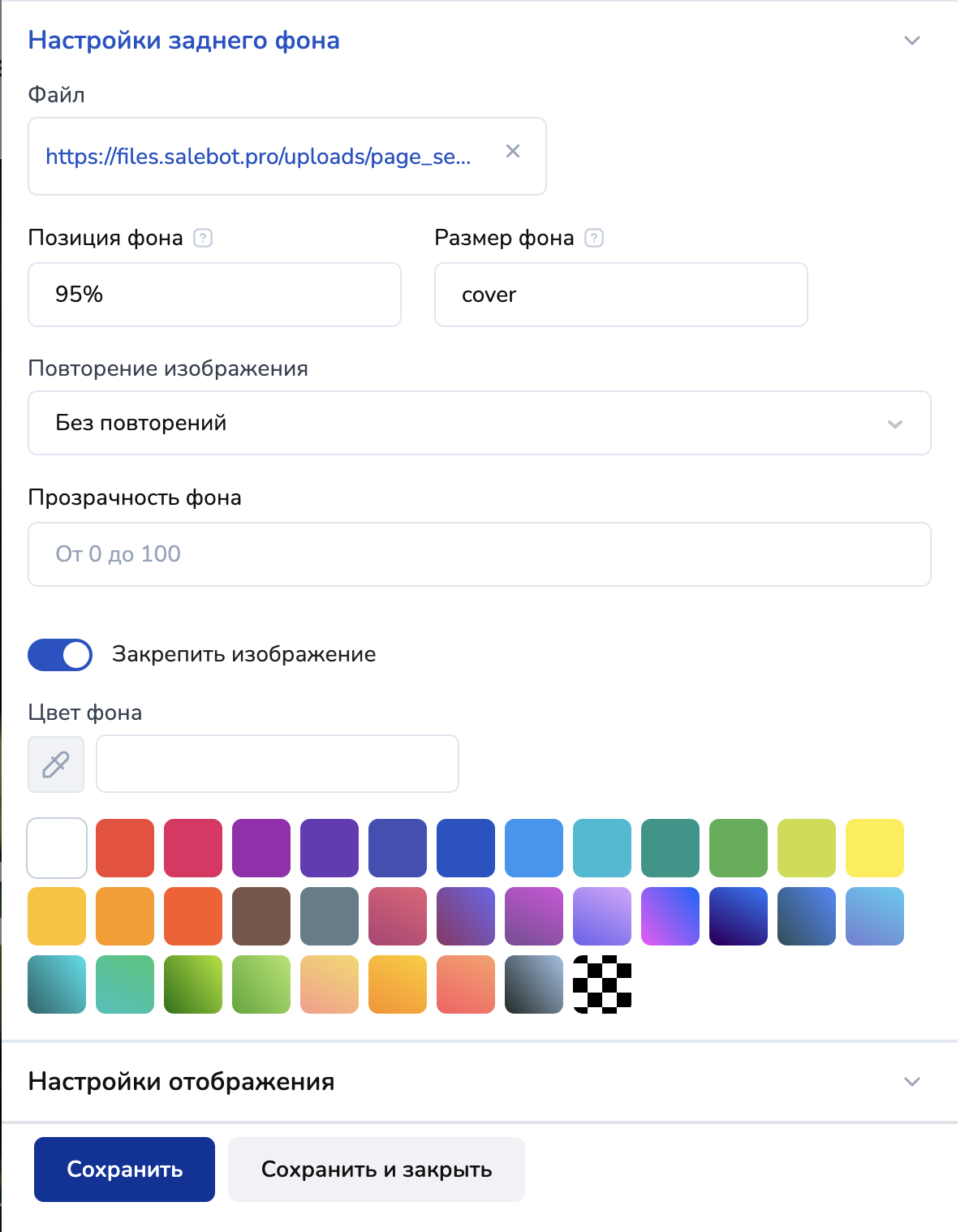Image resolution: width=969 pixels, height=1232 pixels.
Task: Choose the brown color swatch
Action: [261, 916]
